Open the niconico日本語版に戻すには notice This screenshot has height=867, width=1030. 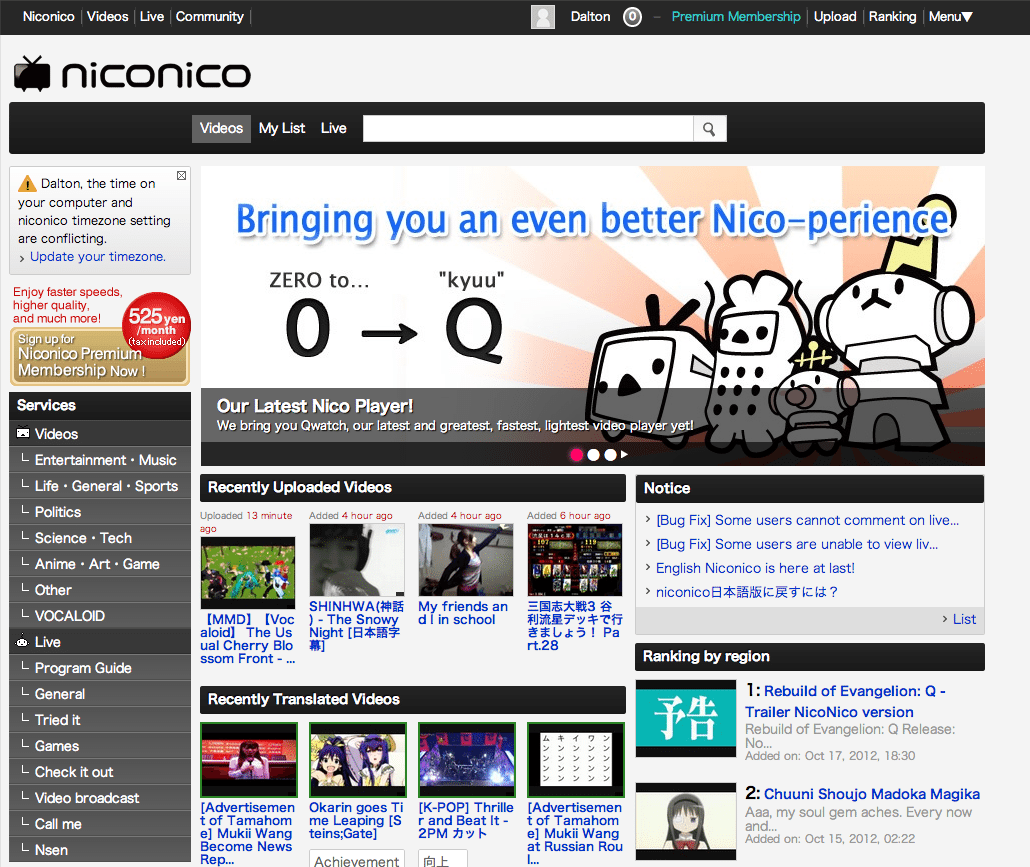pos(747,592)
